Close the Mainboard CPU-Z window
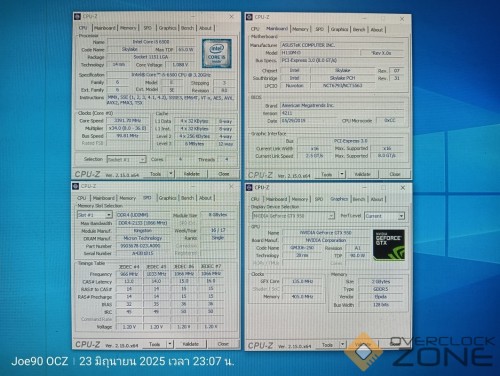The height and width of the screenshot is (376, 500). click(402, 19)
